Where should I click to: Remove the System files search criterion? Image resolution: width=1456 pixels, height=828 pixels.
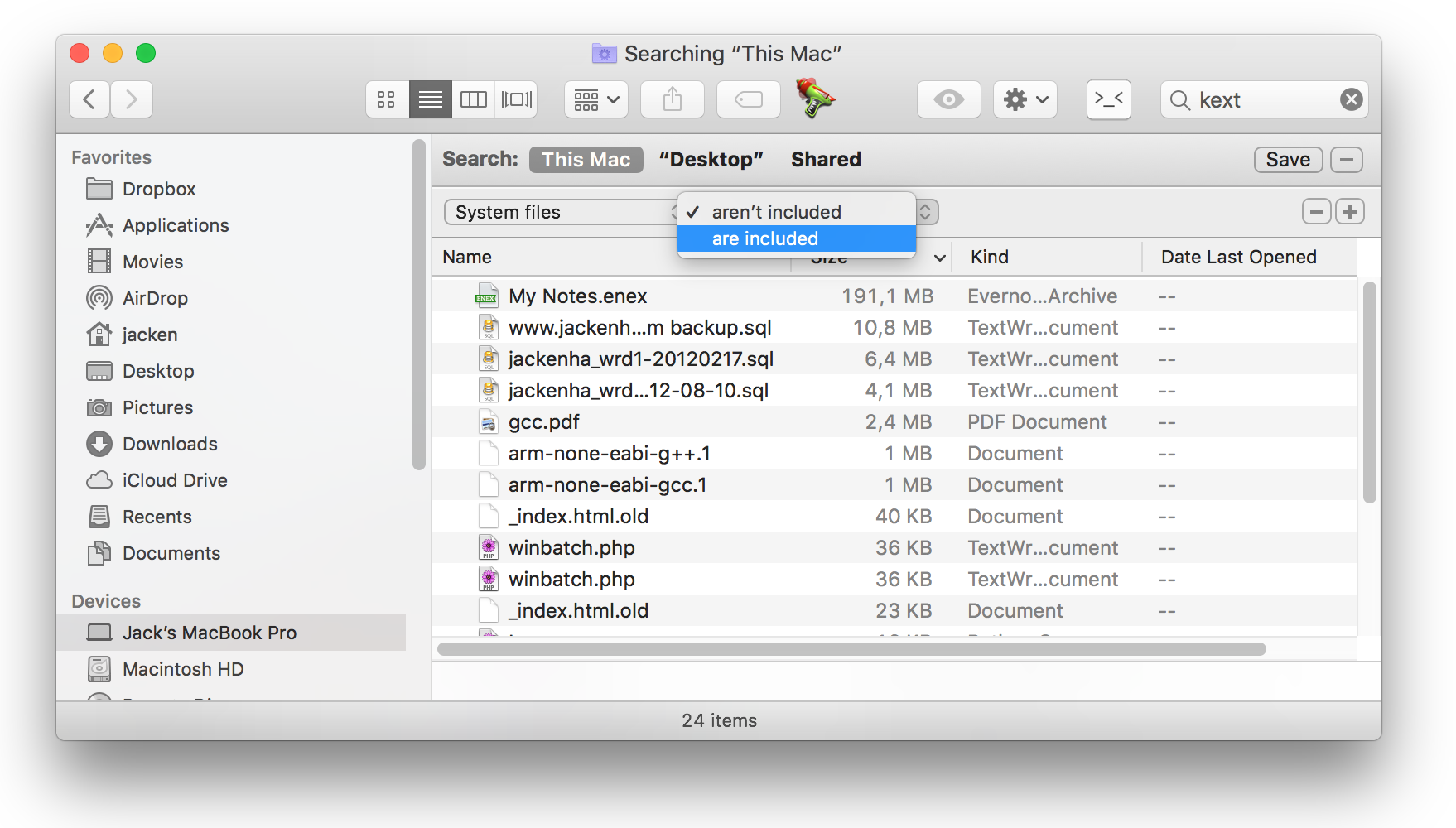tap(1316, 212)
